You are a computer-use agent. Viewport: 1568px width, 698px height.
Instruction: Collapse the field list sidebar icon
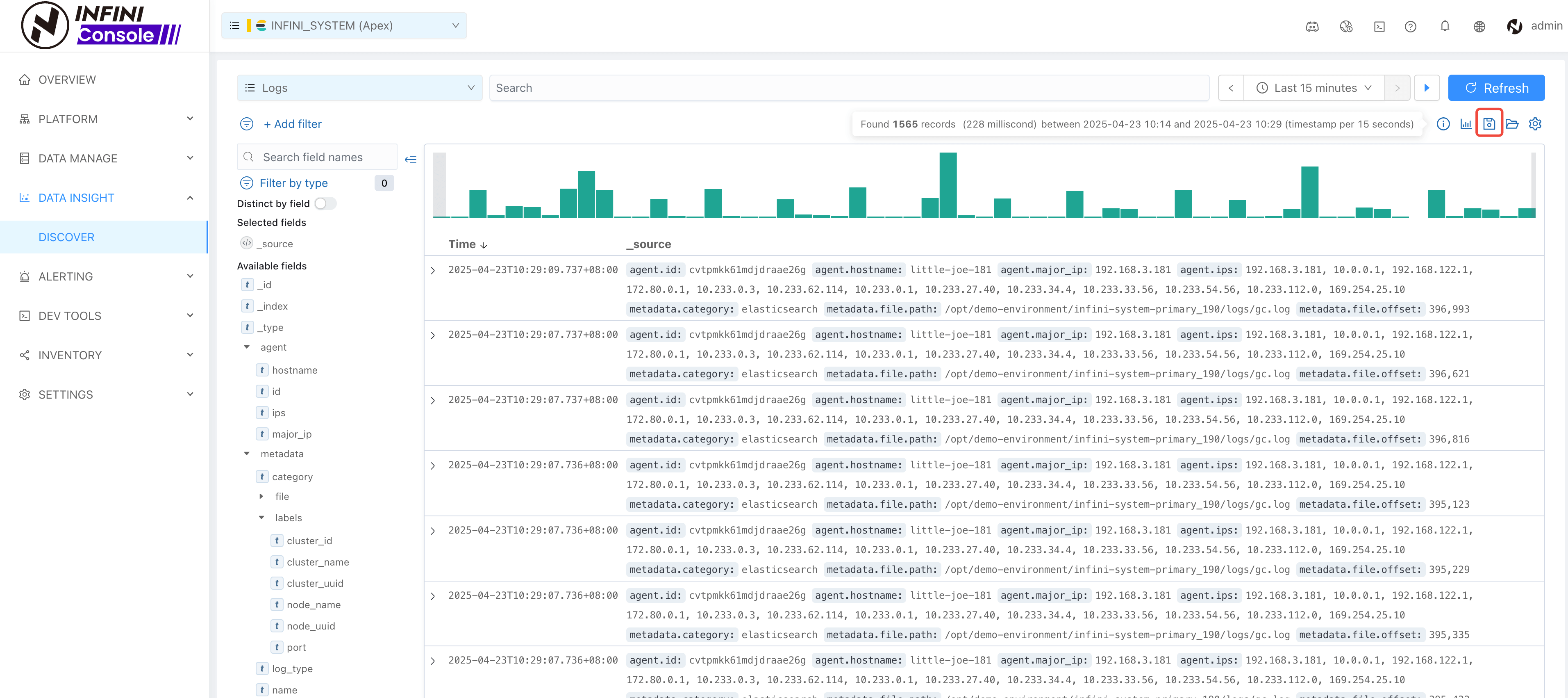pos(410,160)
